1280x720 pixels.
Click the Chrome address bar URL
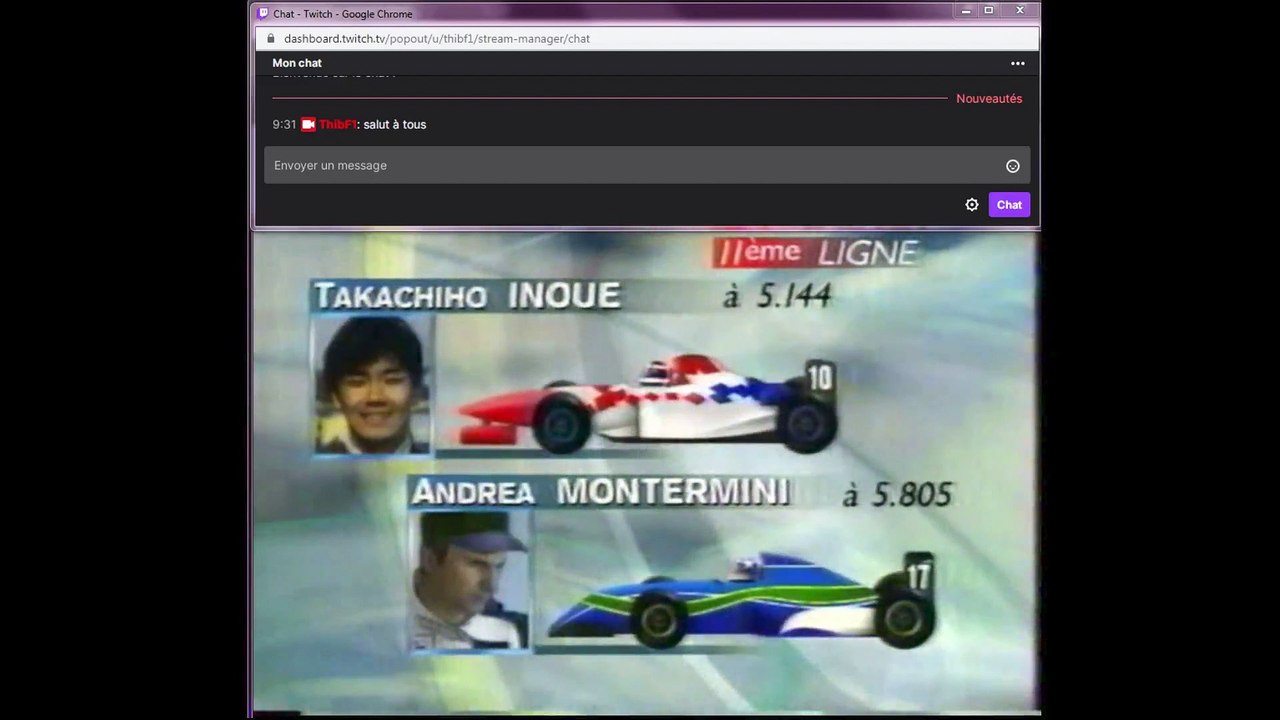(437, 39)
